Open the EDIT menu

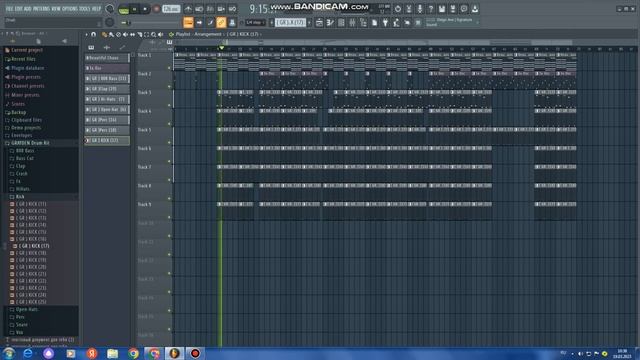[18, 9]
